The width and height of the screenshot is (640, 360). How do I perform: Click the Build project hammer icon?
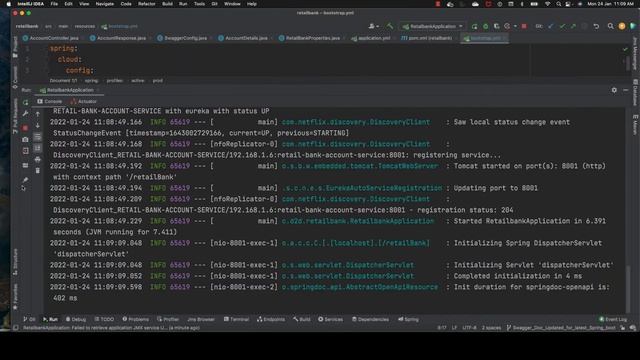coord(390,26)
